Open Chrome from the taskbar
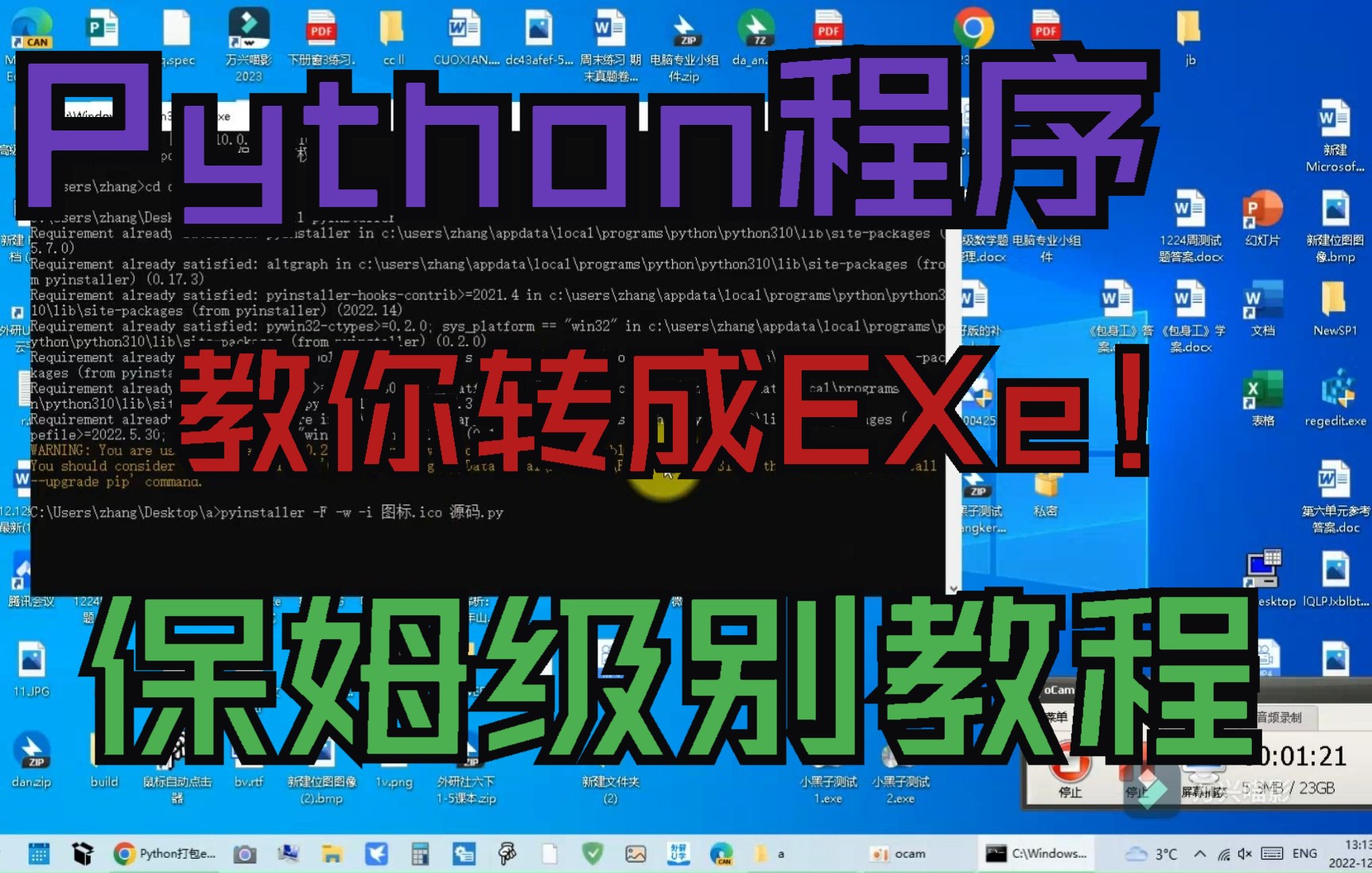The width and height of the screenshot is (1372, 873). (x=123, y=853)
